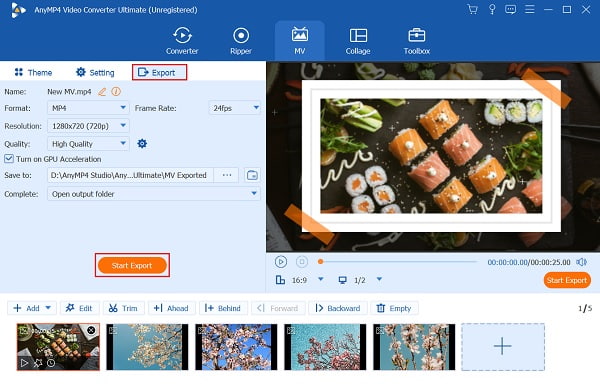
Task: Open quality custom settings gear
Action: pos(142,144)
